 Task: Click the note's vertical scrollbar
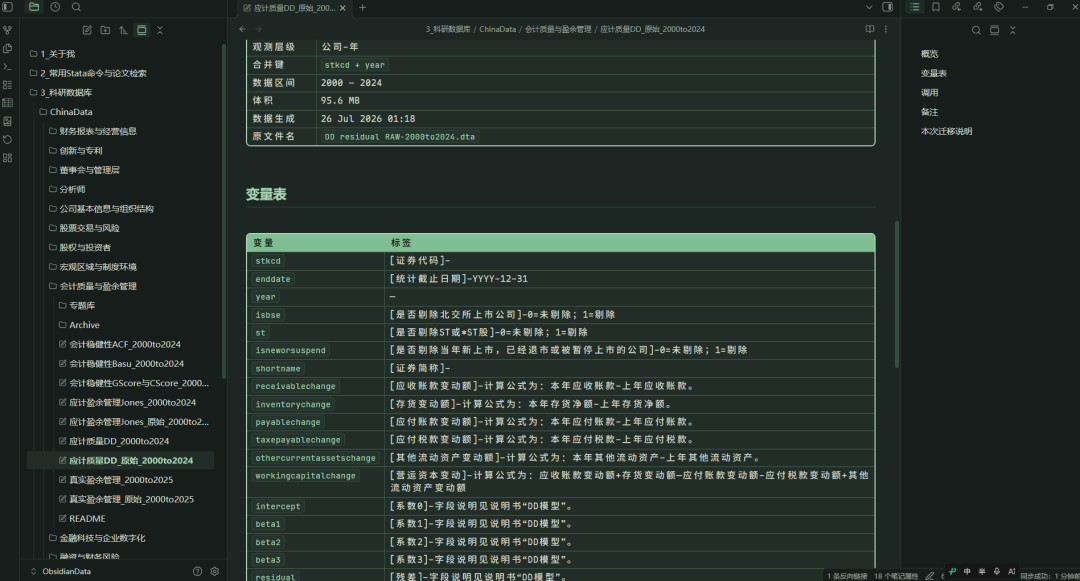pos(897,294)
